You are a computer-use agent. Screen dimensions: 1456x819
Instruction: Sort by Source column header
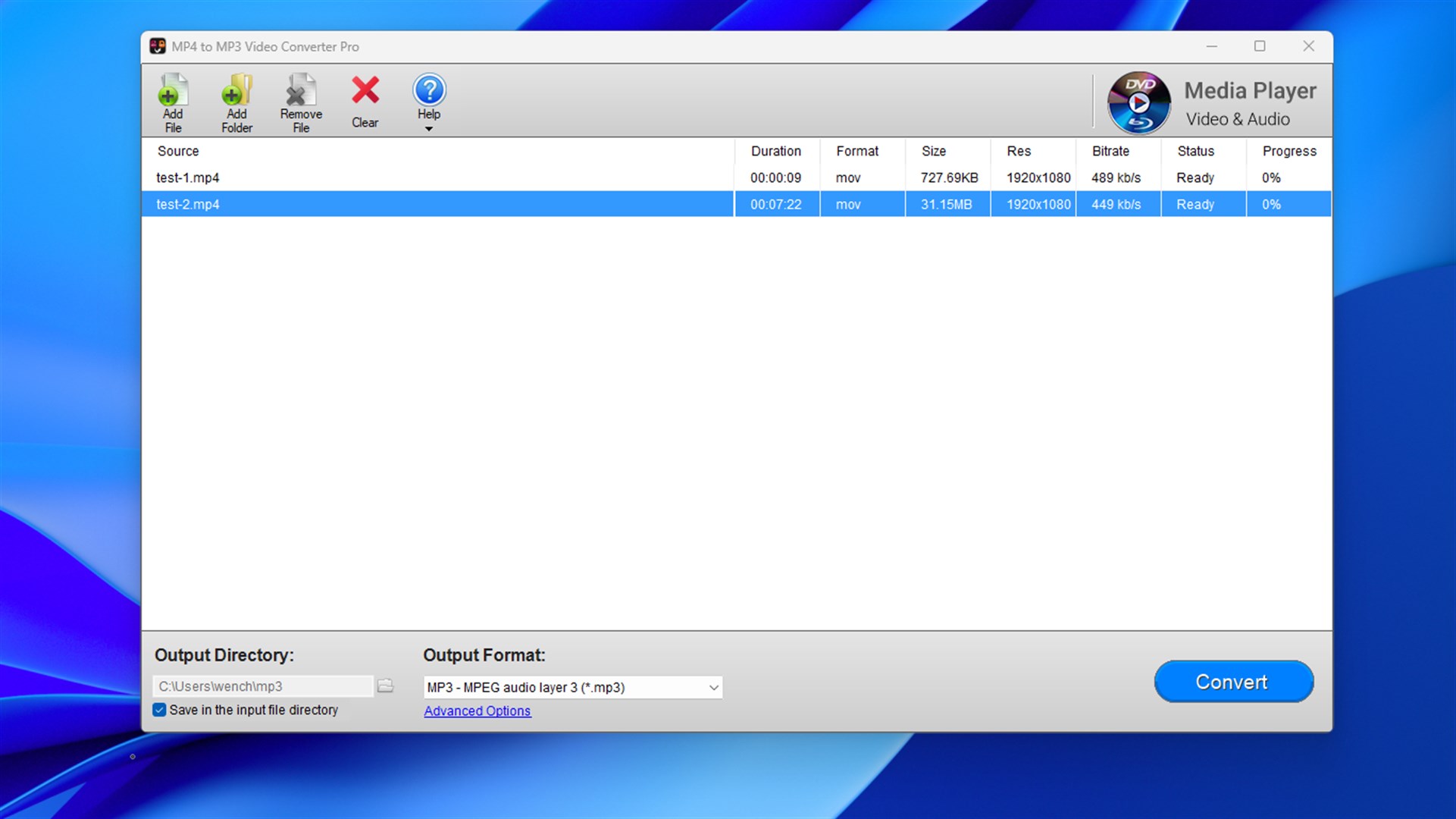click(438, 151)
